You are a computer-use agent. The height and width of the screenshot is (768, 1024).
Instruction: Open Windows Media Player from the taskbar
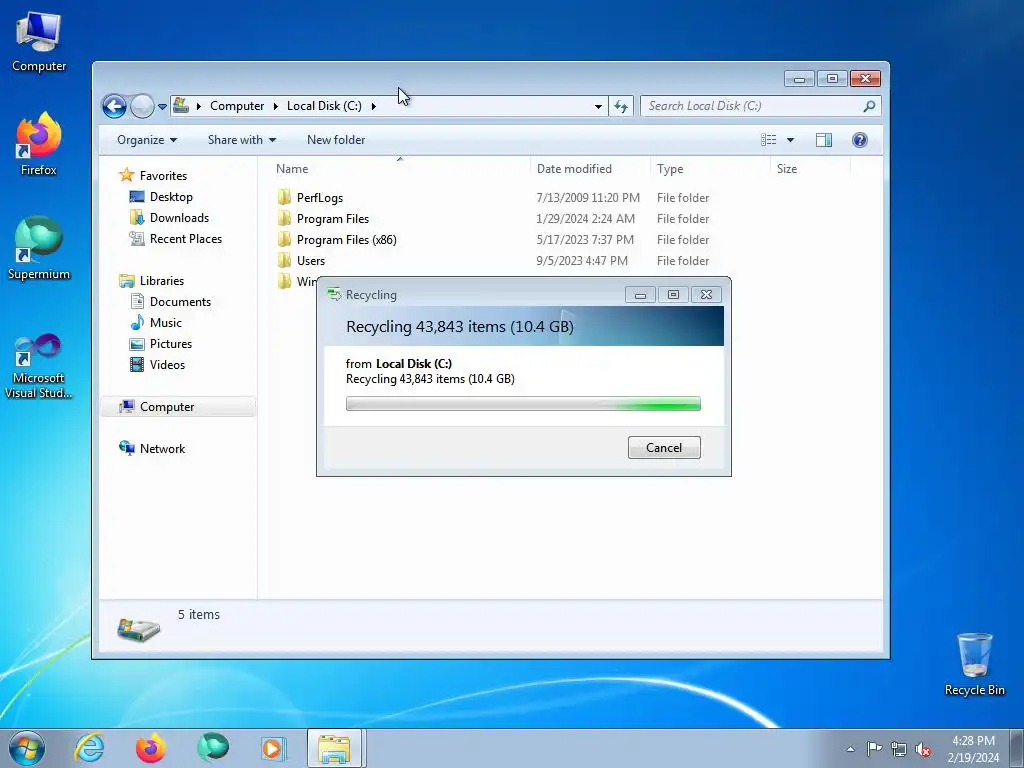(272, 748)
